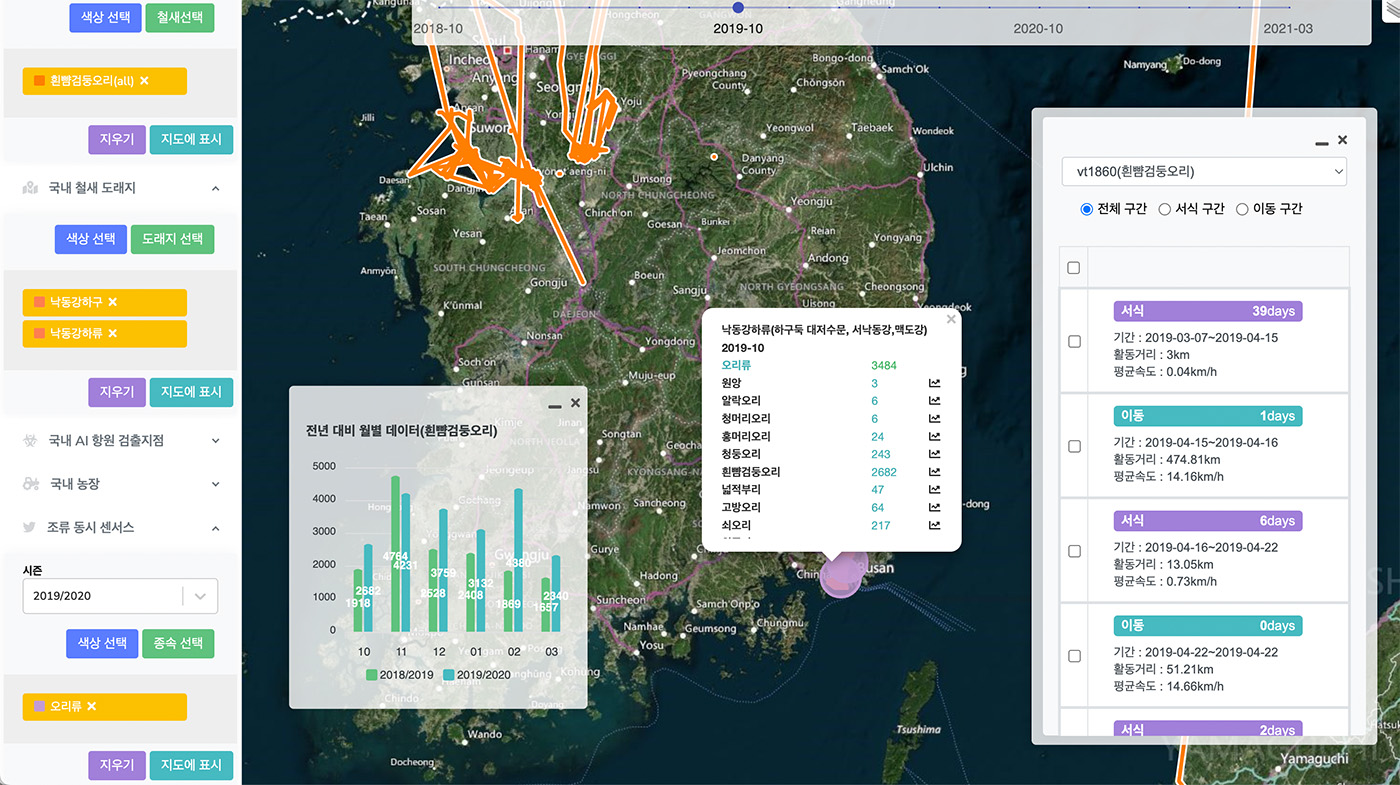Image resolution: width=1400 pixels, height=785 pixels.
Task: Open trend chart icon for 쇠오리 row
Action: click(934, 525)
